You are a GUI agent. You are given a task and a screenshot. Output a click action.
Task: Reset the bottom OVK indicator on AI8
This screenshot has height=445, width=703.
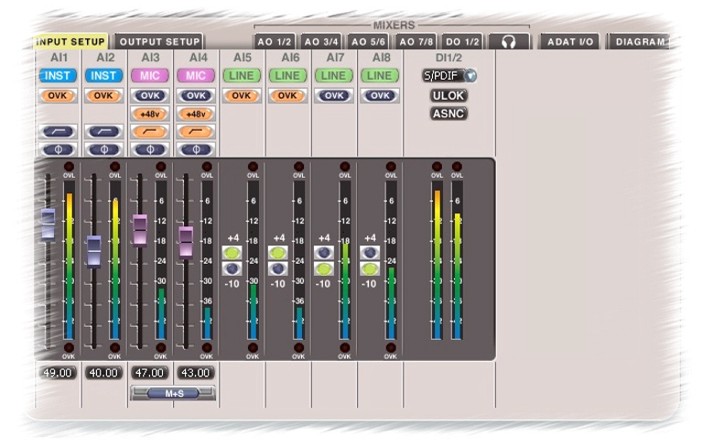(391, 348)
